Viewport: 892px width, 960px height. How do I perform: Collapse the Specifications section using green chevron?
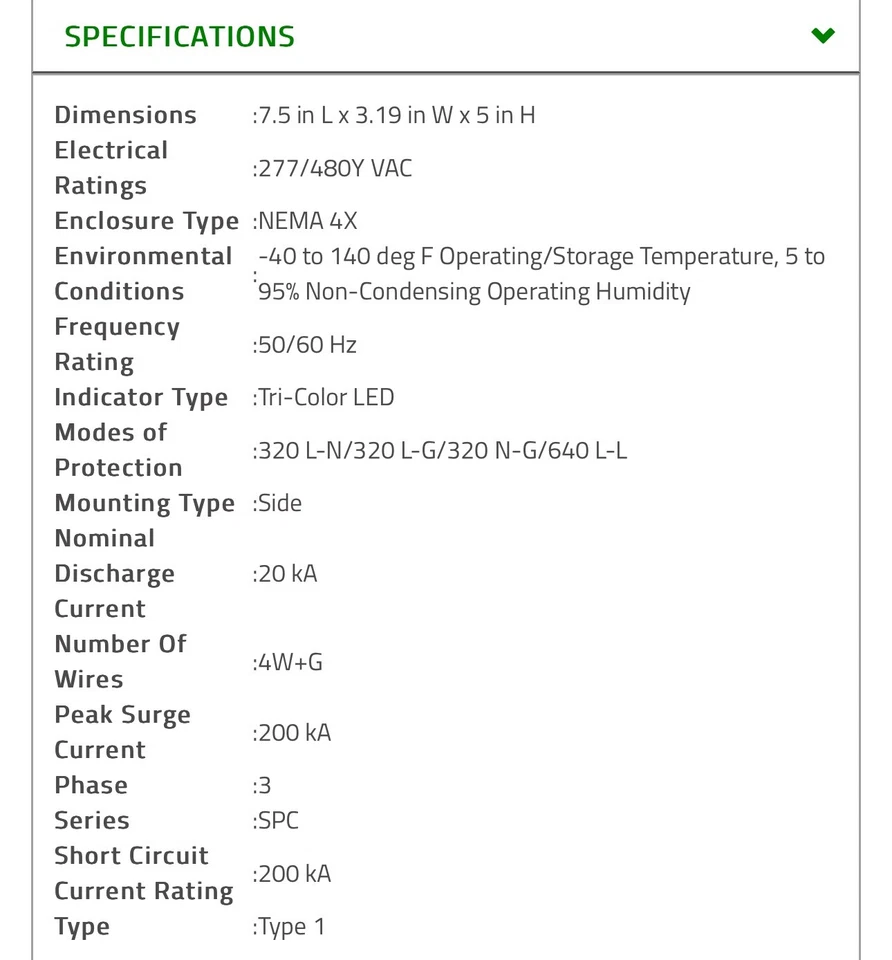(822, 36)
